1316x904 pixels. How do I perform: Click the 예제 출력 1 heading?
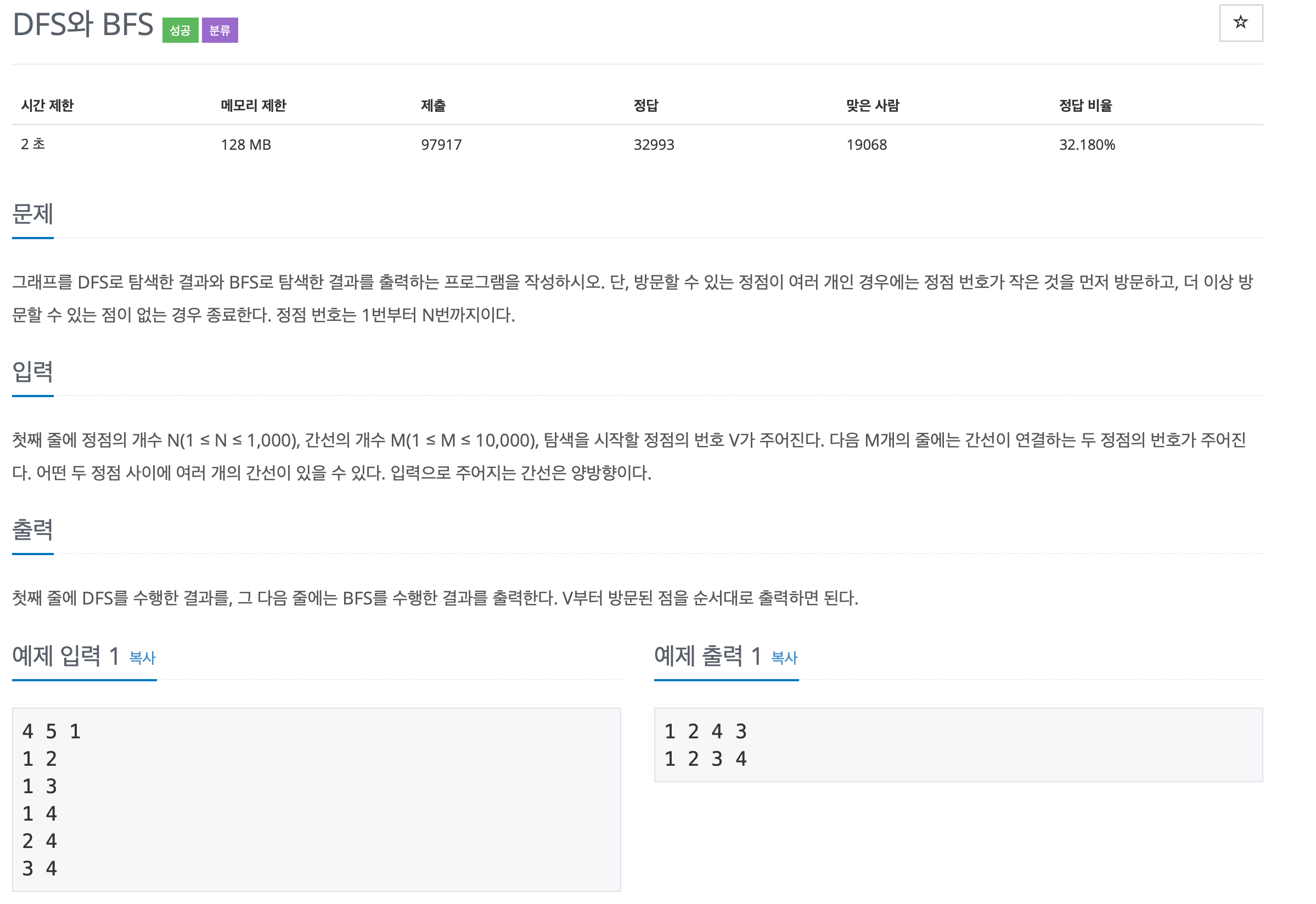coord(707,656)
